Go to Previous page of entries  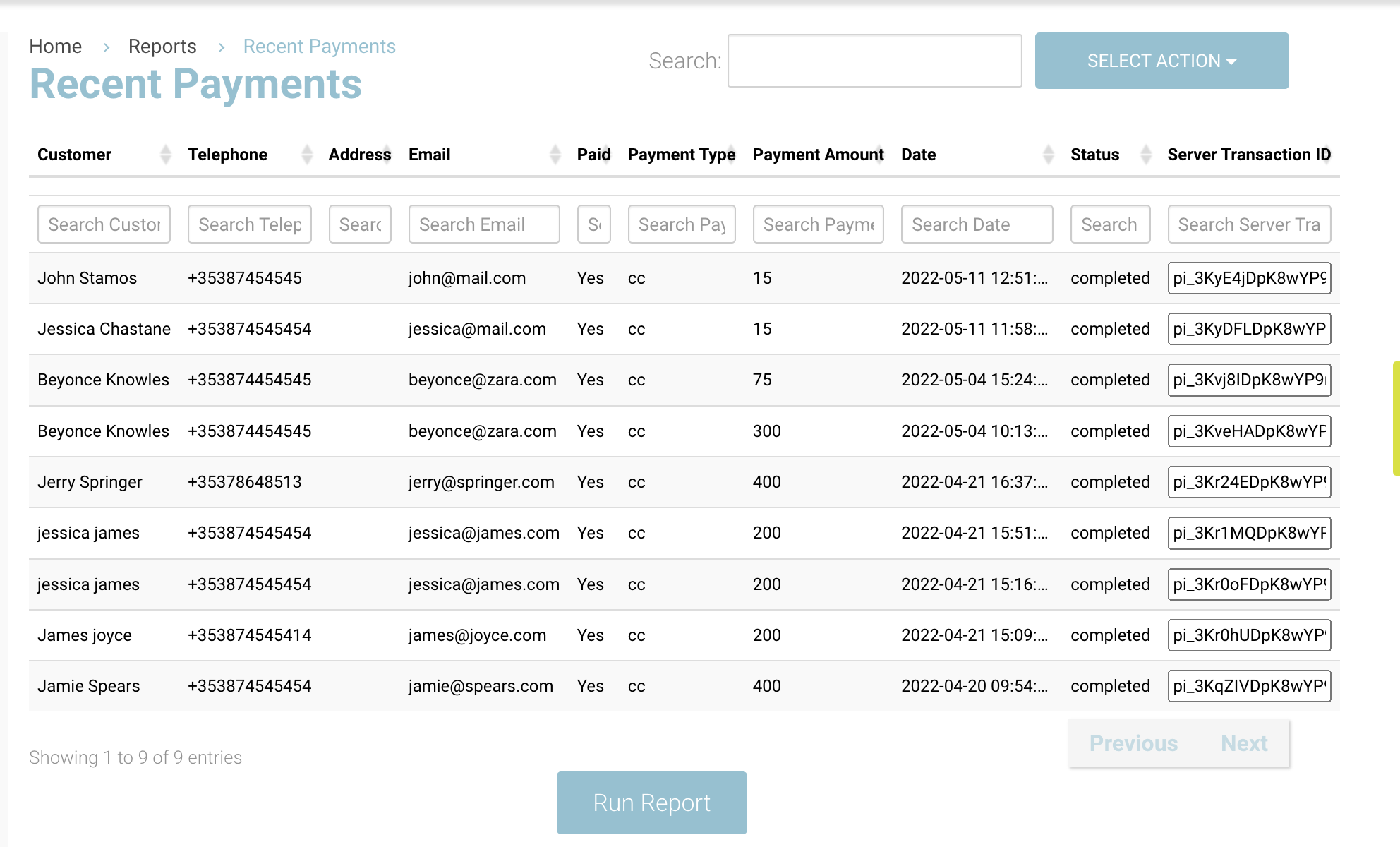tap(1133, 743)
